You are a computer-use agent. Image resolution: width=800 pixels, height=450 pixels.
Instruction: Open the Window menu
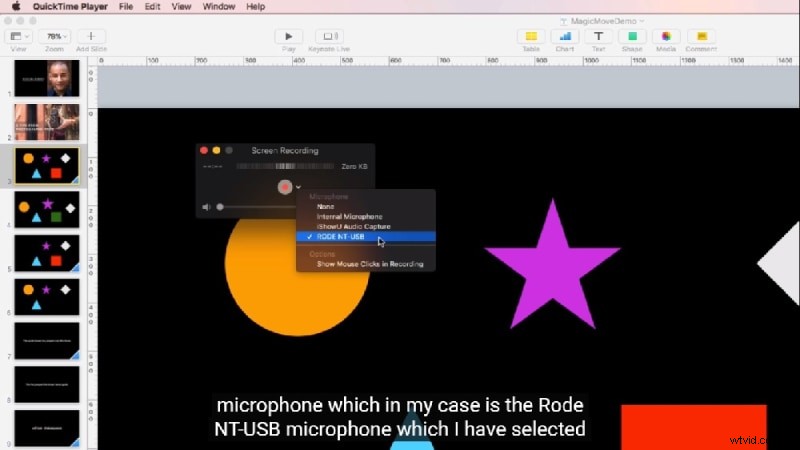219,7
